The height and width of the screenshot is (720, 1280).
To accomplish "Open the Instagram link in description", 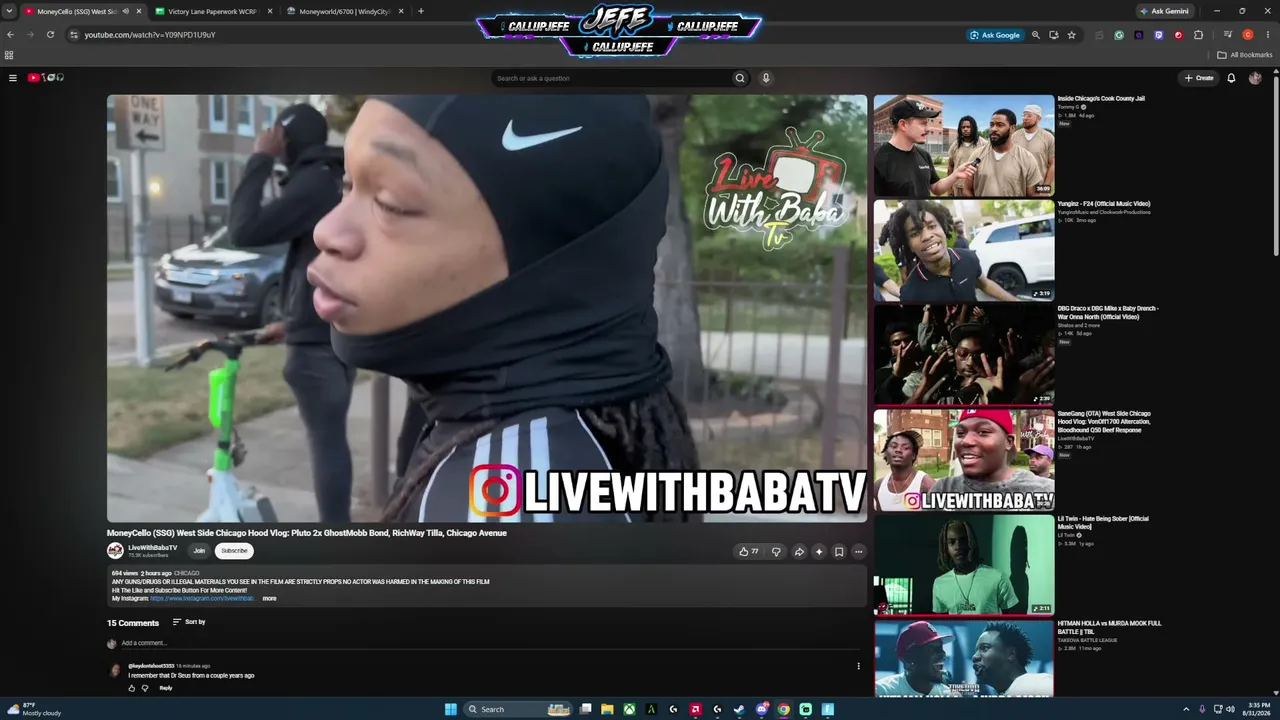I will 202,598.
